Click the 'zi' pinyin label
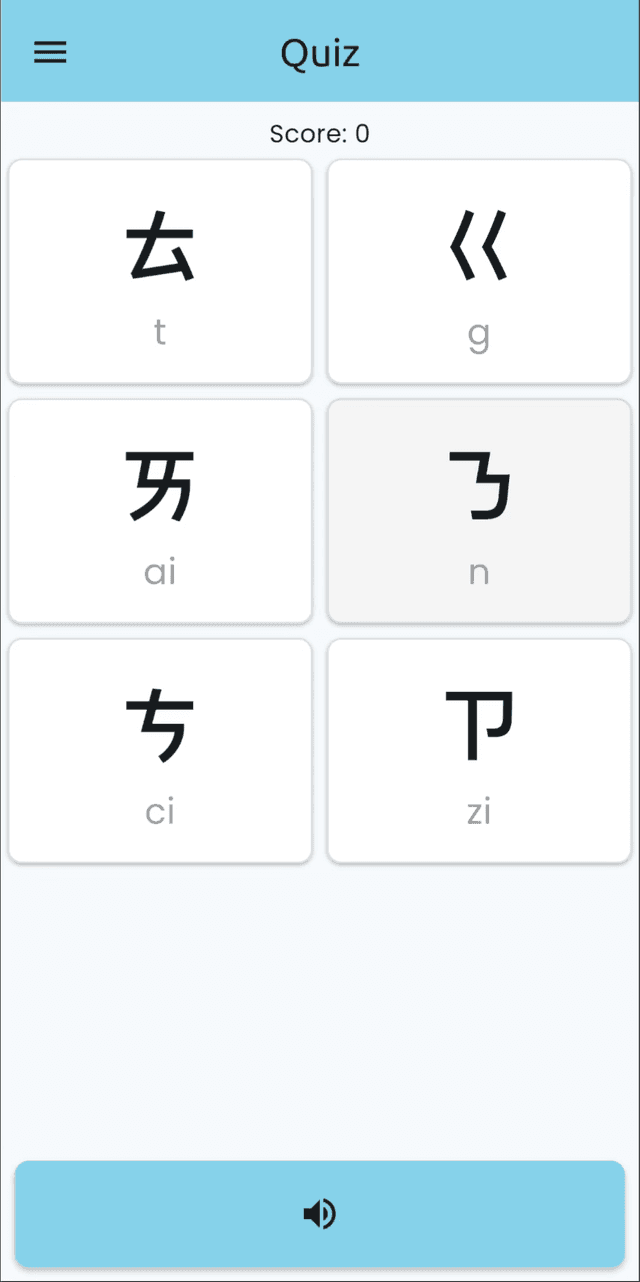Viewport: 640px width, 1282px height. pos(479,812)
